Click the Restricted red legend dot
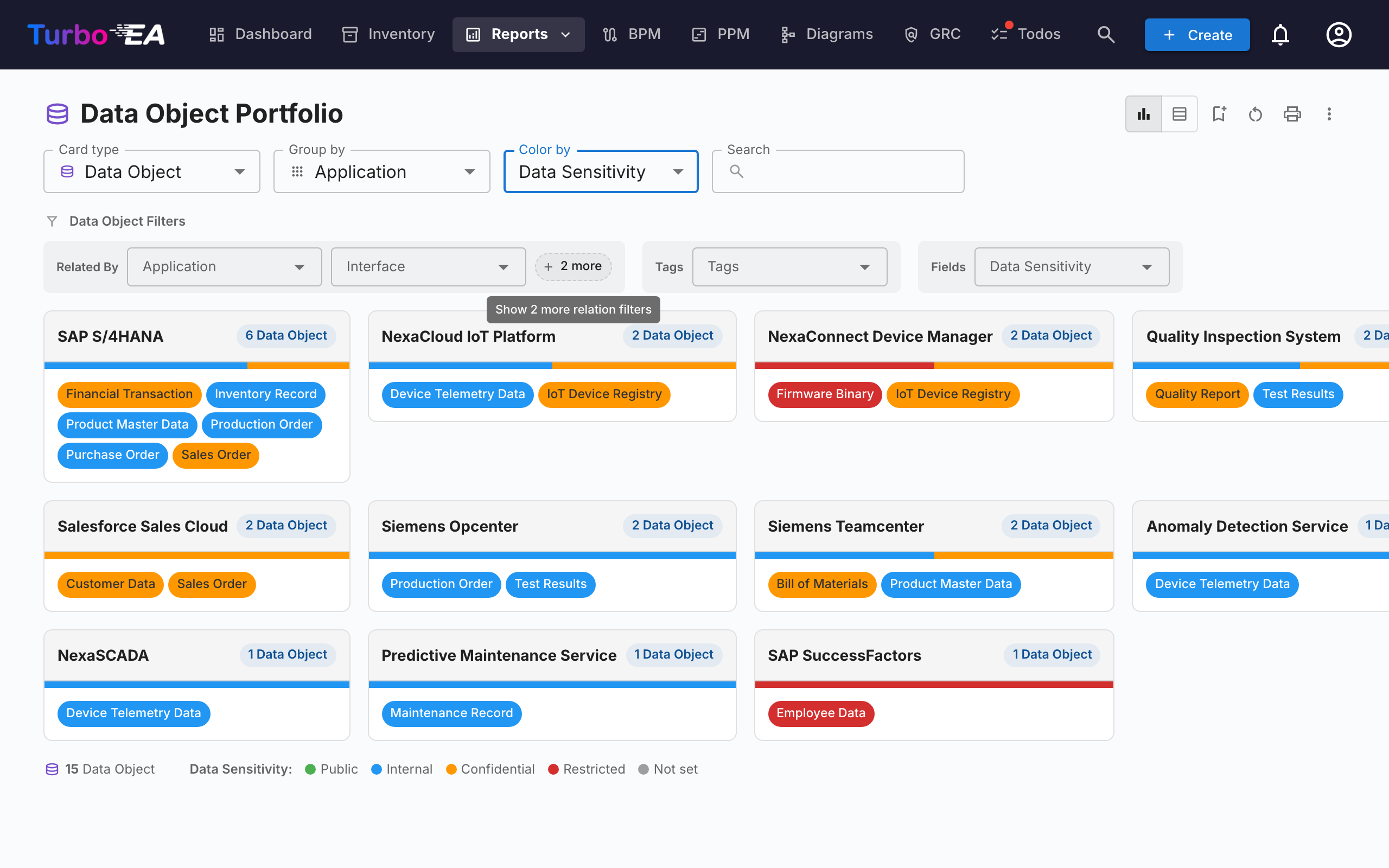Screen dimensions: 1389x868 [553, 769]
